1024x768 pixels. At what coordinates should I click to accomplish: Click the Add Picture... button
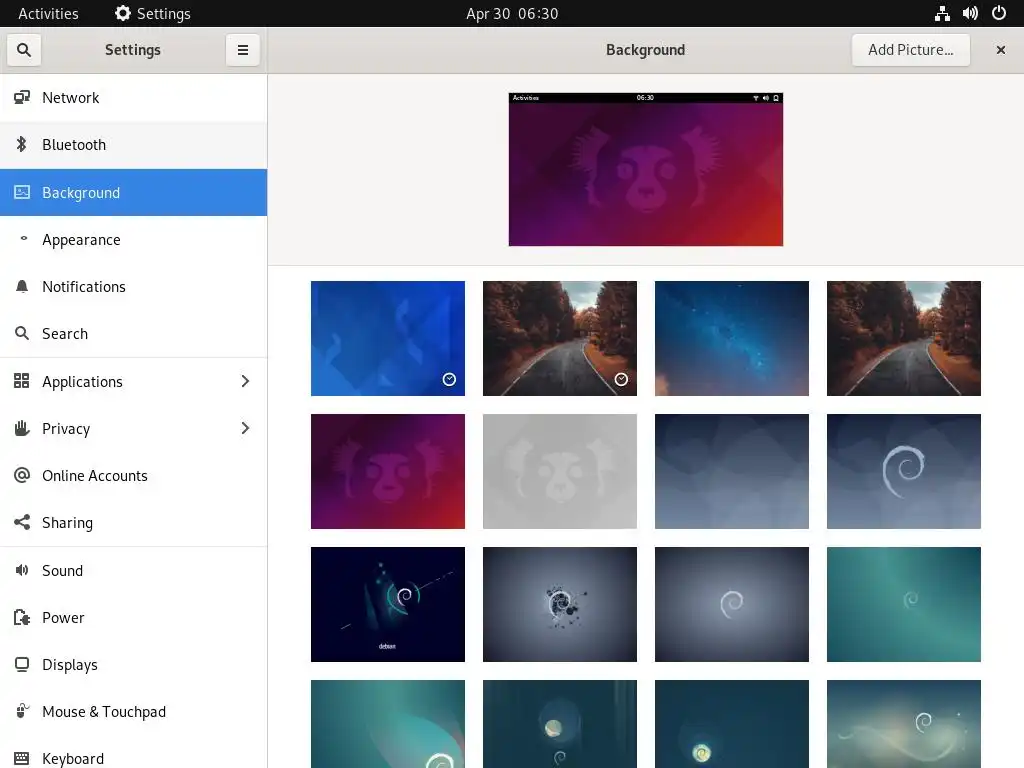[910, 50]
